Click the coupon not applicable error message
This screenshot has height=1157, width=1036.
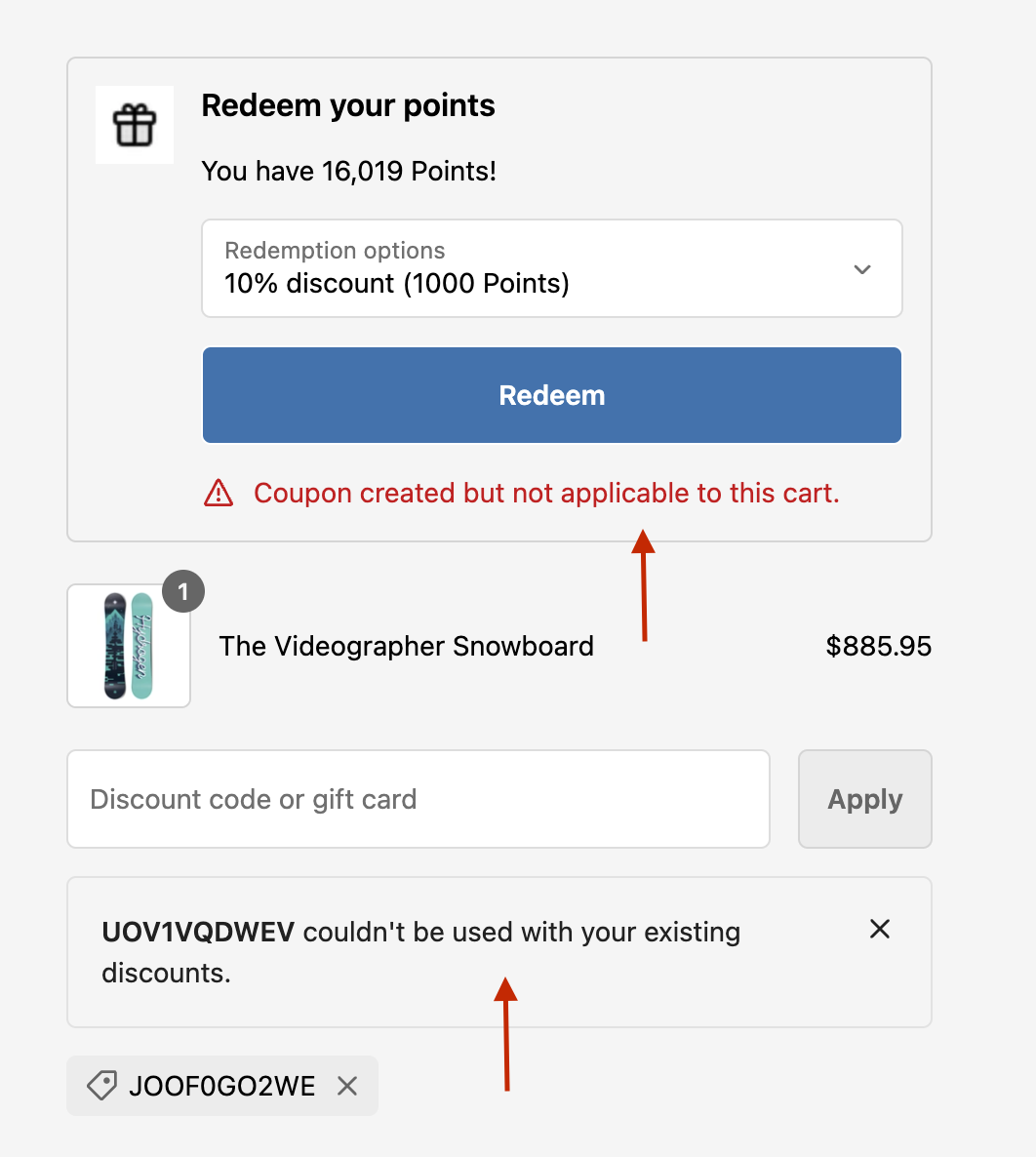tap(546, 493)
